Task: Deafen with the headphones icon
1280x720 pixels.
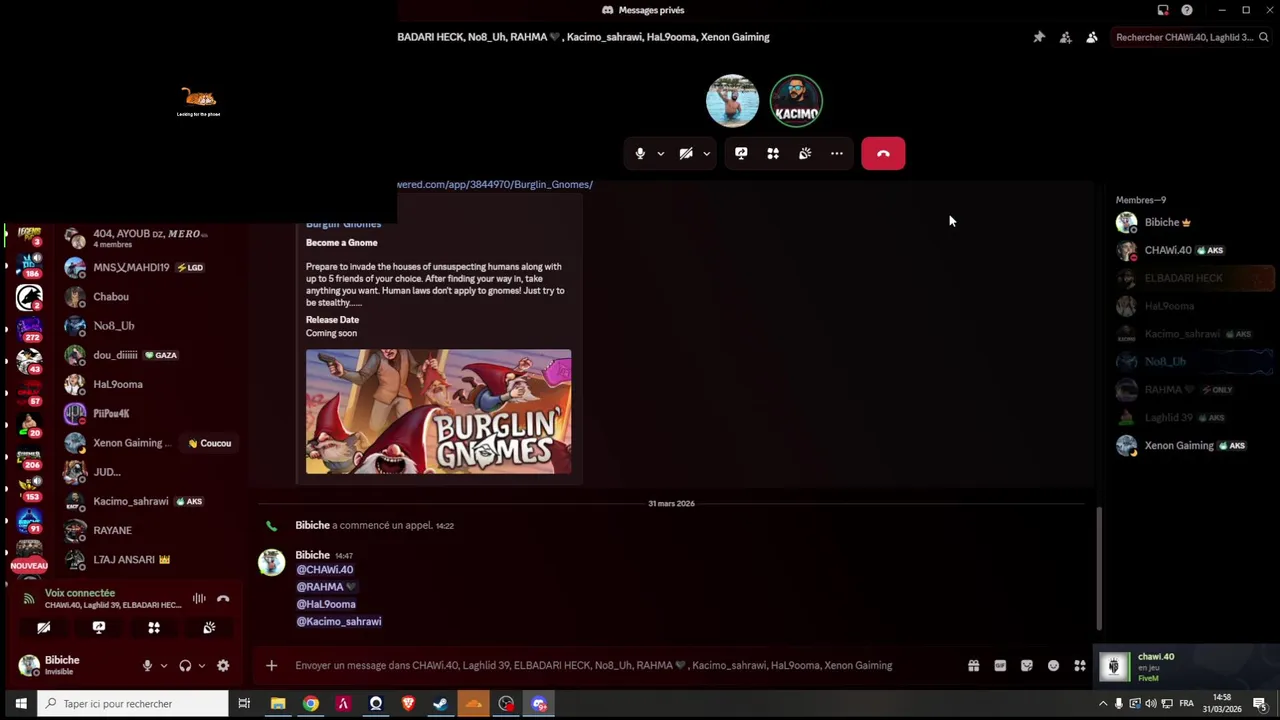Action: tap(185, 666)
